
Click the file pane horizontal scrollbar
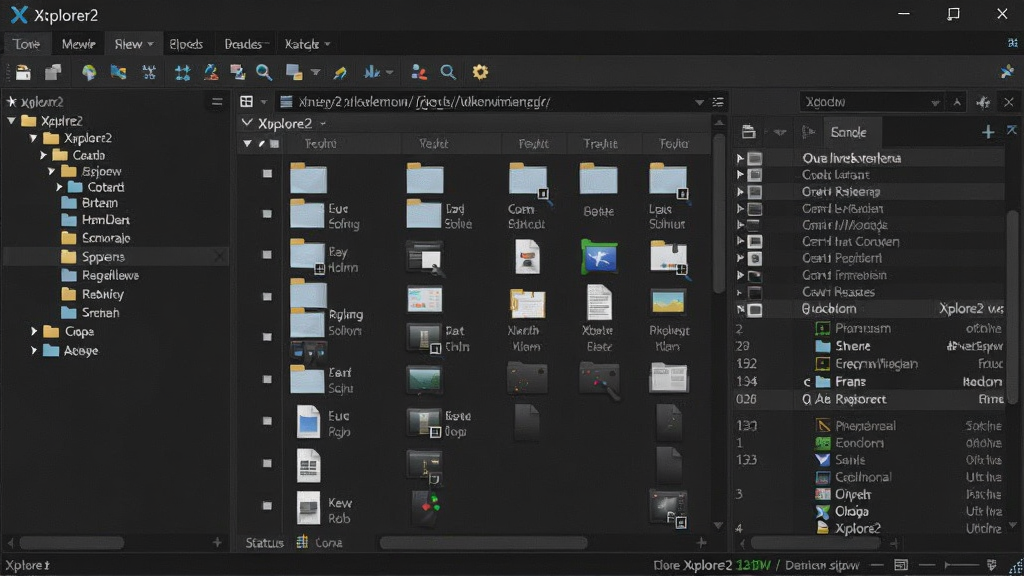coord(483,543)
